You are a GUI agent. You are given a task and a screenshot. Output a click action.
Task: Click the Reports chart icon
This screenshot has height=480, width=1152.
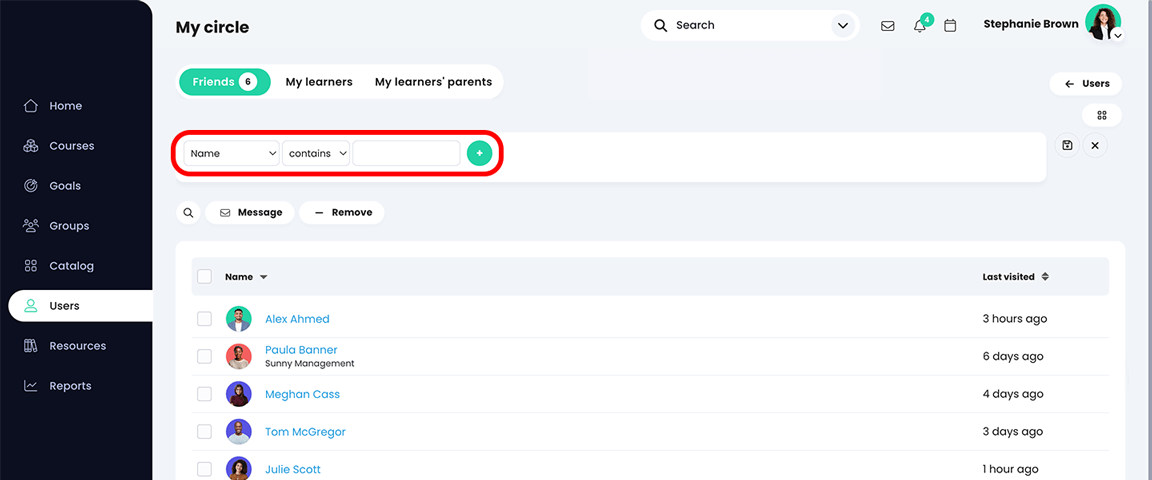[x=30, y=385]
